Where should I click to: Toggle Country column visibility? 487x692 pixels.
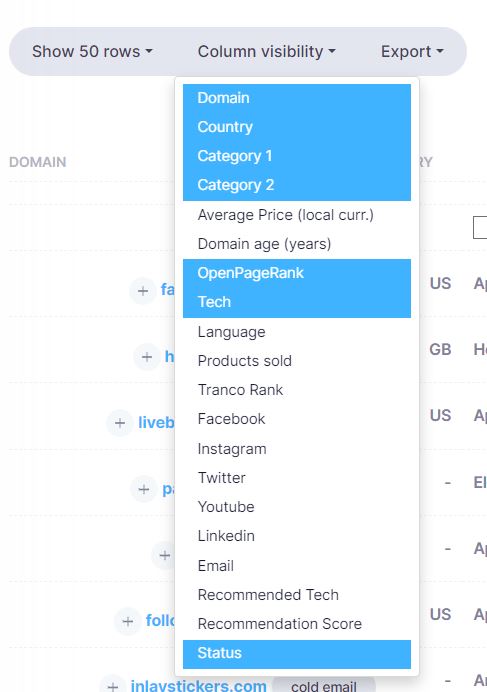click(297, 127)
